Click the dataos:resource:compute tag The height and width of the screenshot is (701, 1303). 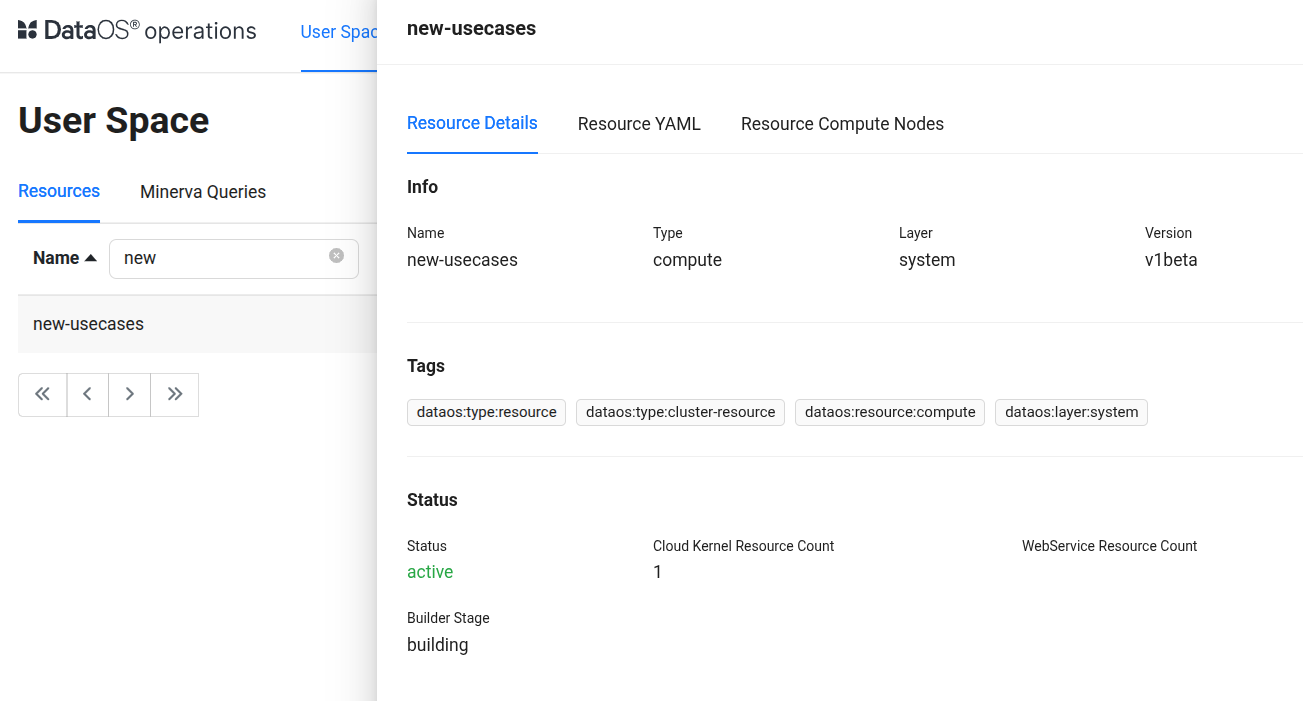tap(890, 412)
